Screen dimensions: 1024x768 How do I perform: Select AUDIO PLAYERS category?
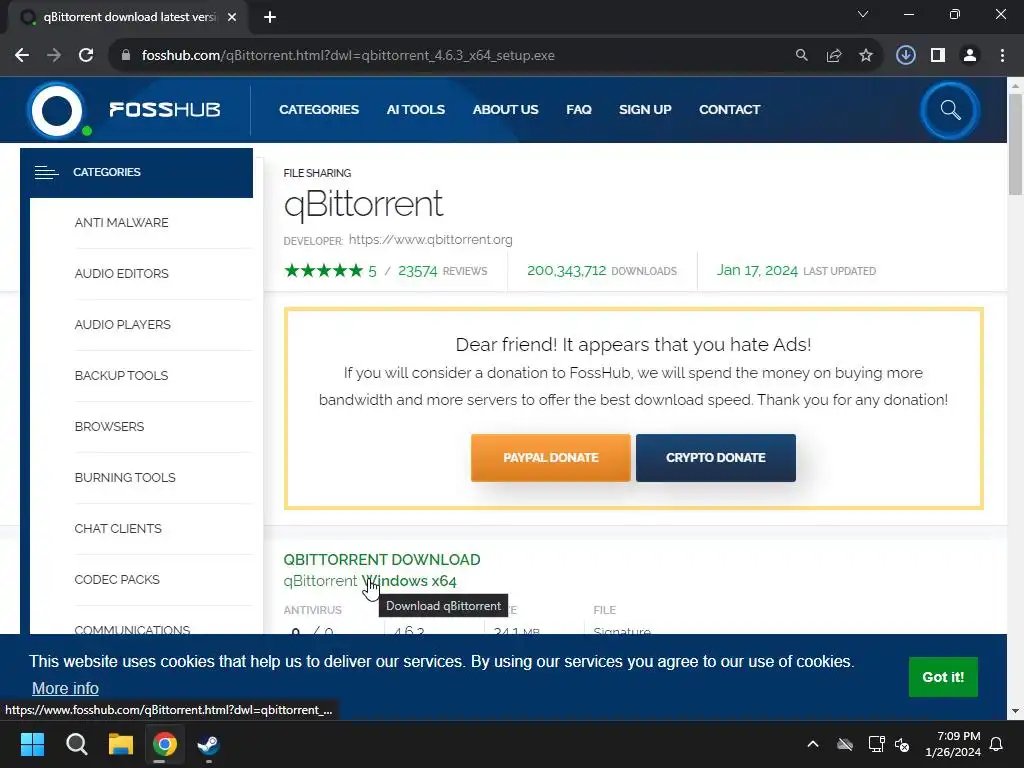pos(123,325)
